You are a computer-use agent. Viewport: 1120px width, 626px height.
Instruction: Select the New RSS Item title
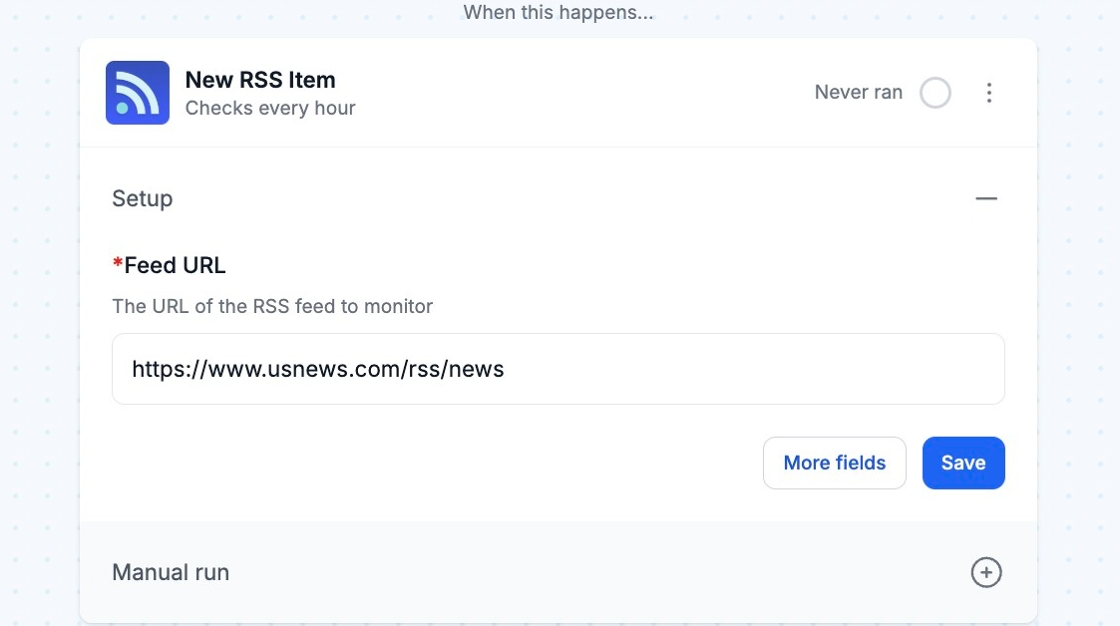tap(260, 80)
